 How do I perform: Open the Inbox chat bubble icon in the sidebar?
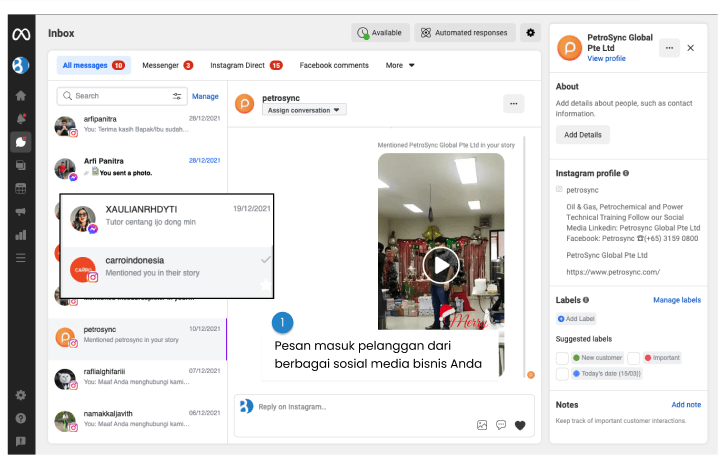[x=21, y=142]
